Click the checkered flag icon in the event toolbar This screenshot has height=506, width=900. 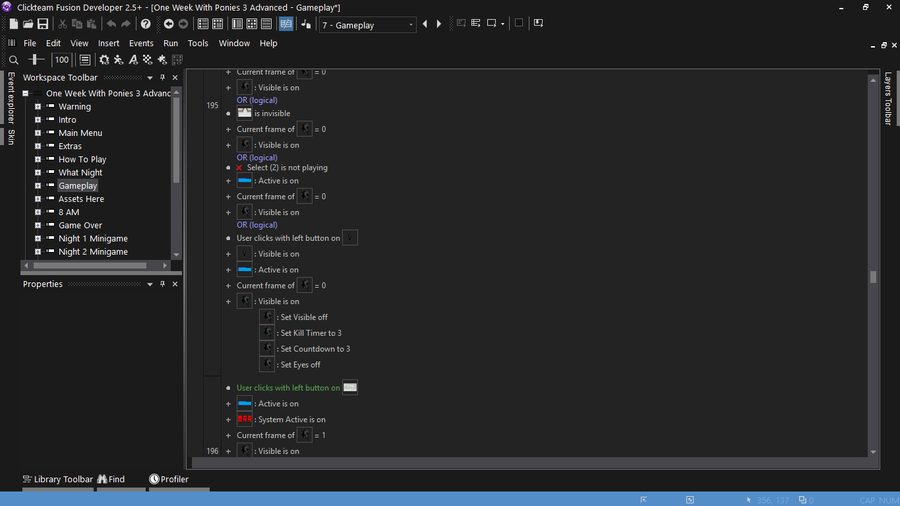pyautogui.click(x=148, y=60)
